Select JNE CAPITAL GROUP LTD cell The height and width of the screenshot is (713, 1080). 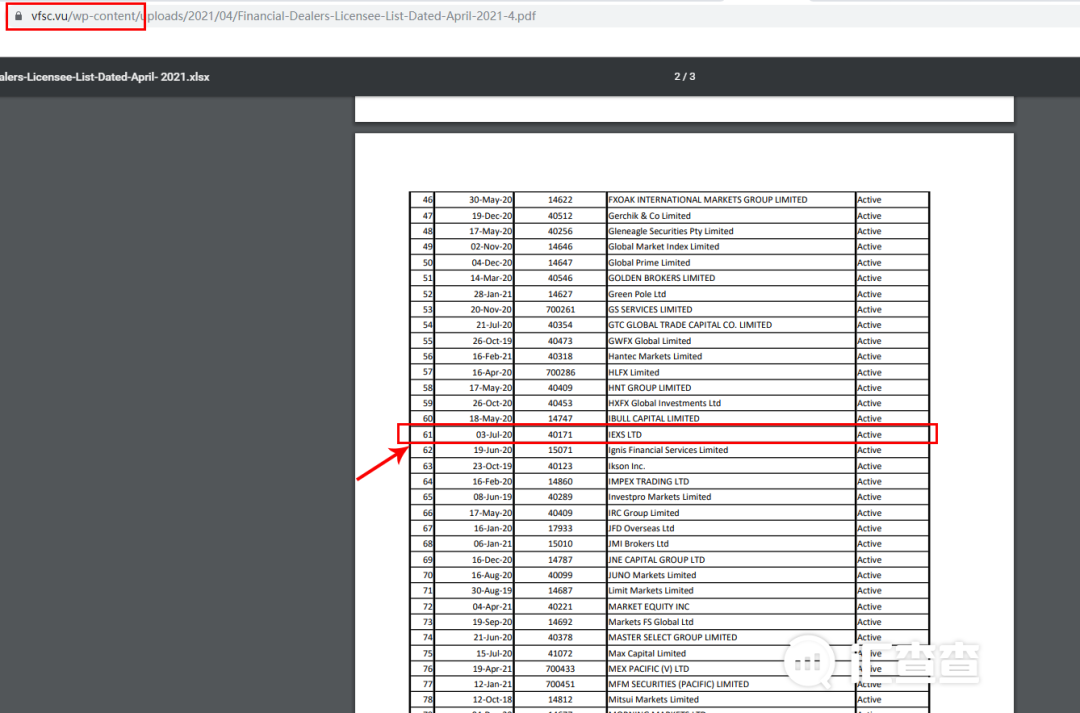[x=731, y=560]
